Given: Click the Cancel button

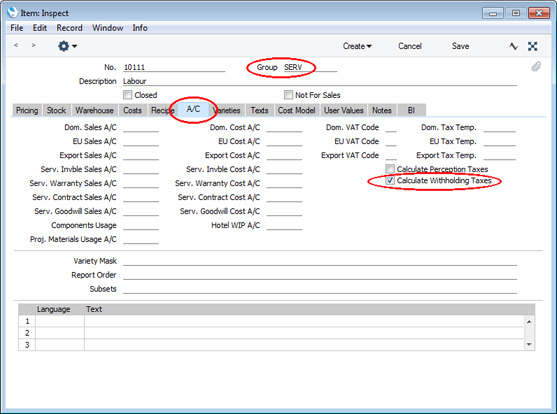Looking at the screenshot, I should click(410, 46).
